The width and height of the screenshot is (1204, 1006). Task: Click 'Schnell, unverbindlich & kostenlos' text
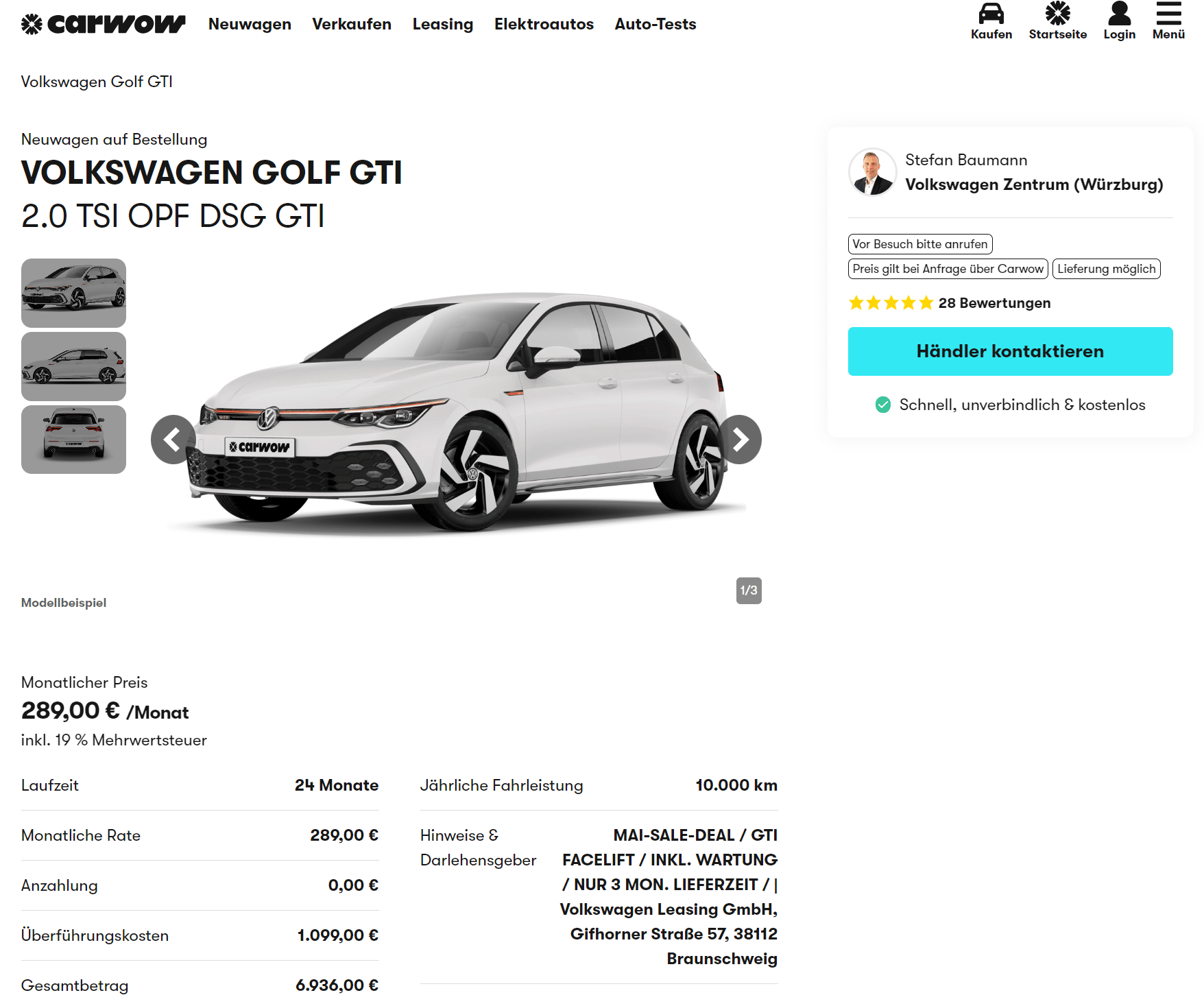[1022, 405]
